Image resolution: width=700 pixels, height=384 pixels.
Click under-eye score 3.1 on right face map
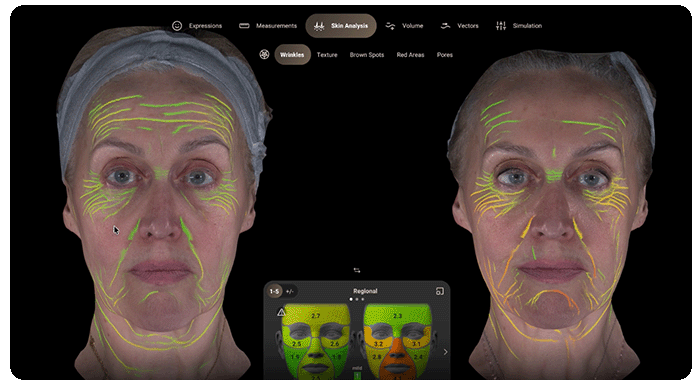pos(416,344)
